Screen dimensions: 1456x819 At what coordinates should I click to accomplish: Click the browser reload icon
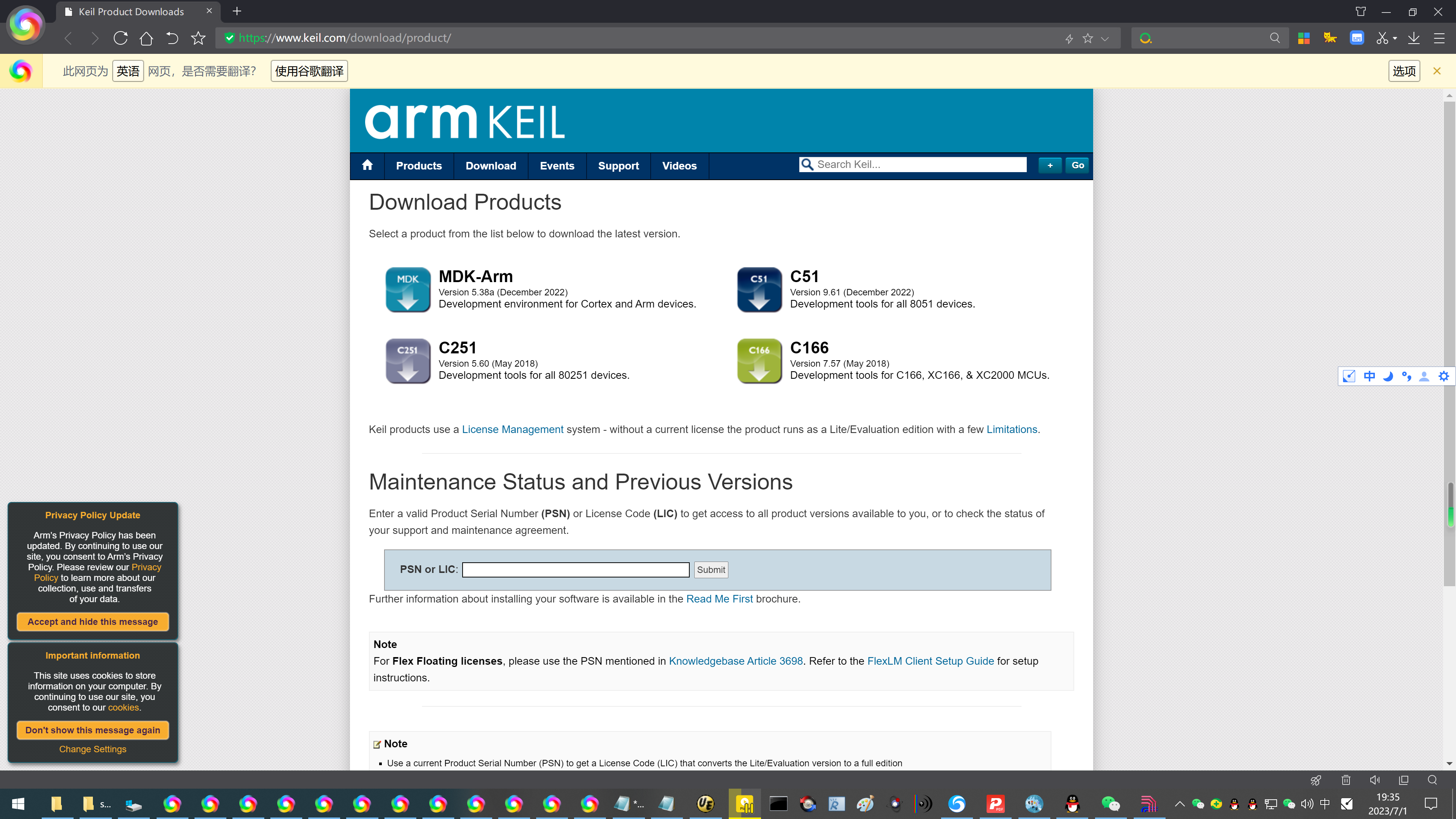click(121, 38)
